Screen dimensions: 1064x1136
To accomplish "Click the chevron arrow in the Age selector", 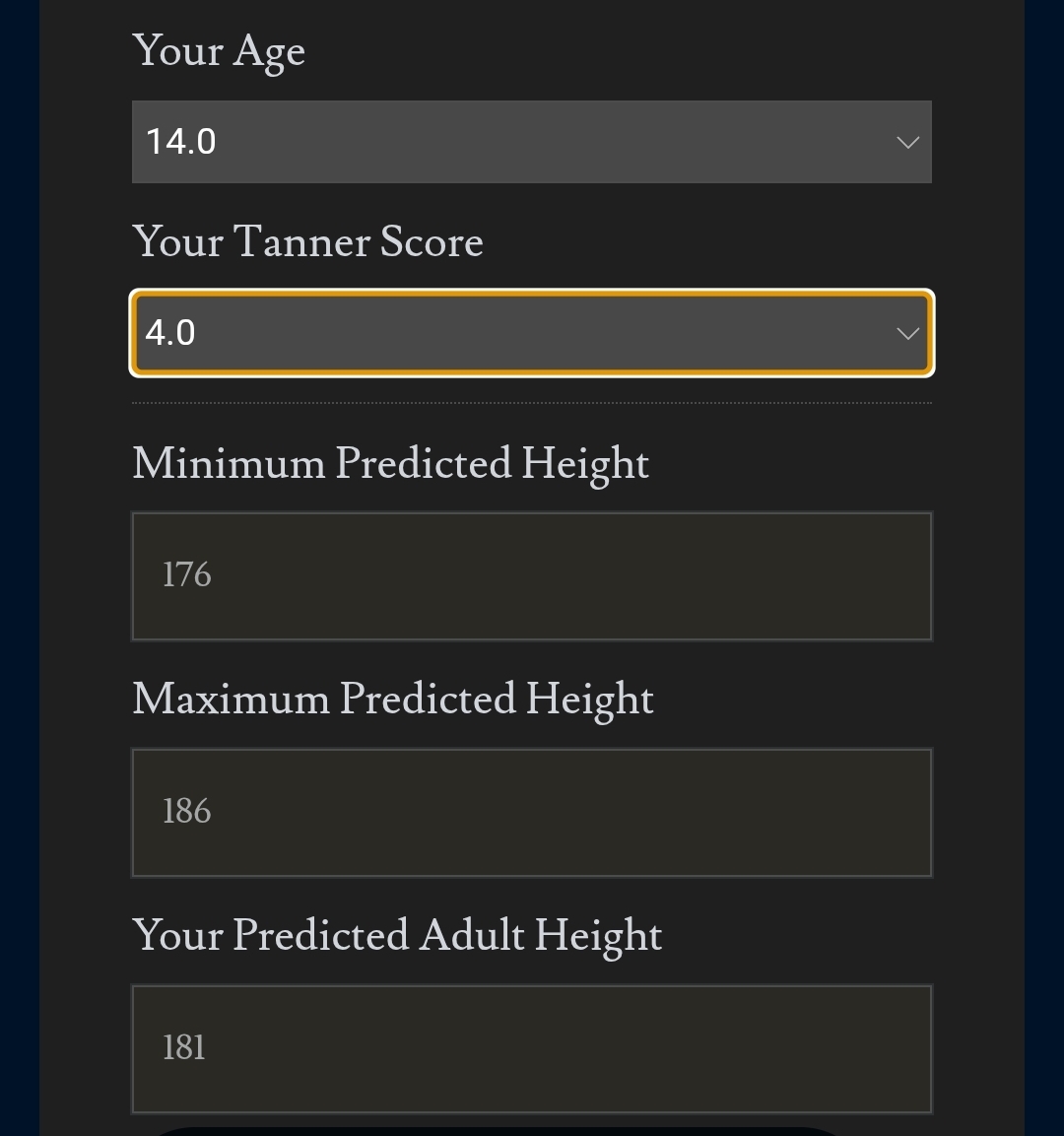I will point(907,143).
